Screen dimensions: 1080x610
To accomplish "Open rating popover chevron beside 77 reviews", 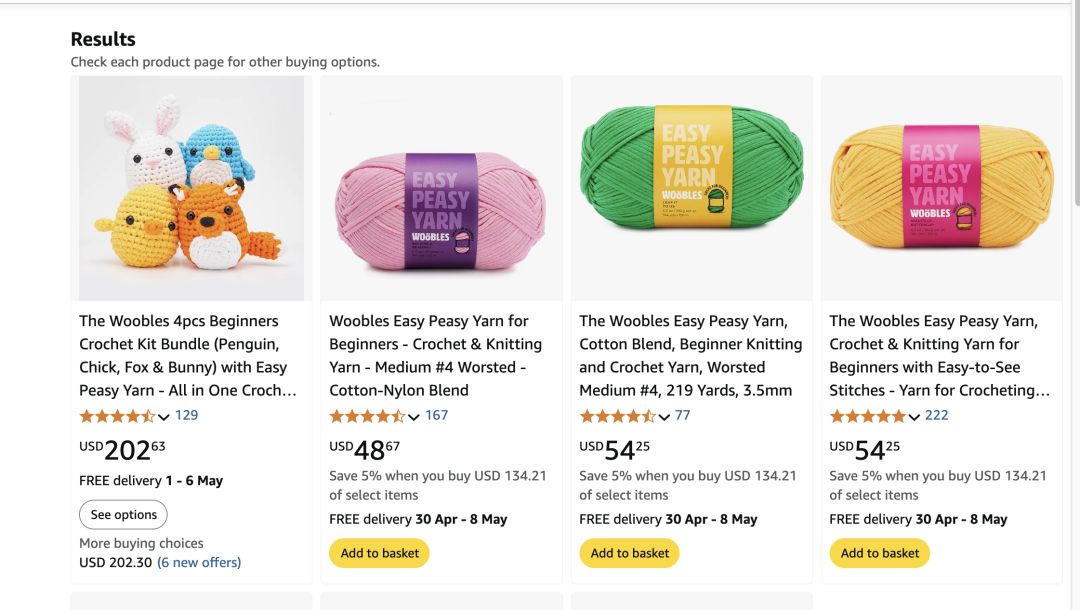I will 664,417.
